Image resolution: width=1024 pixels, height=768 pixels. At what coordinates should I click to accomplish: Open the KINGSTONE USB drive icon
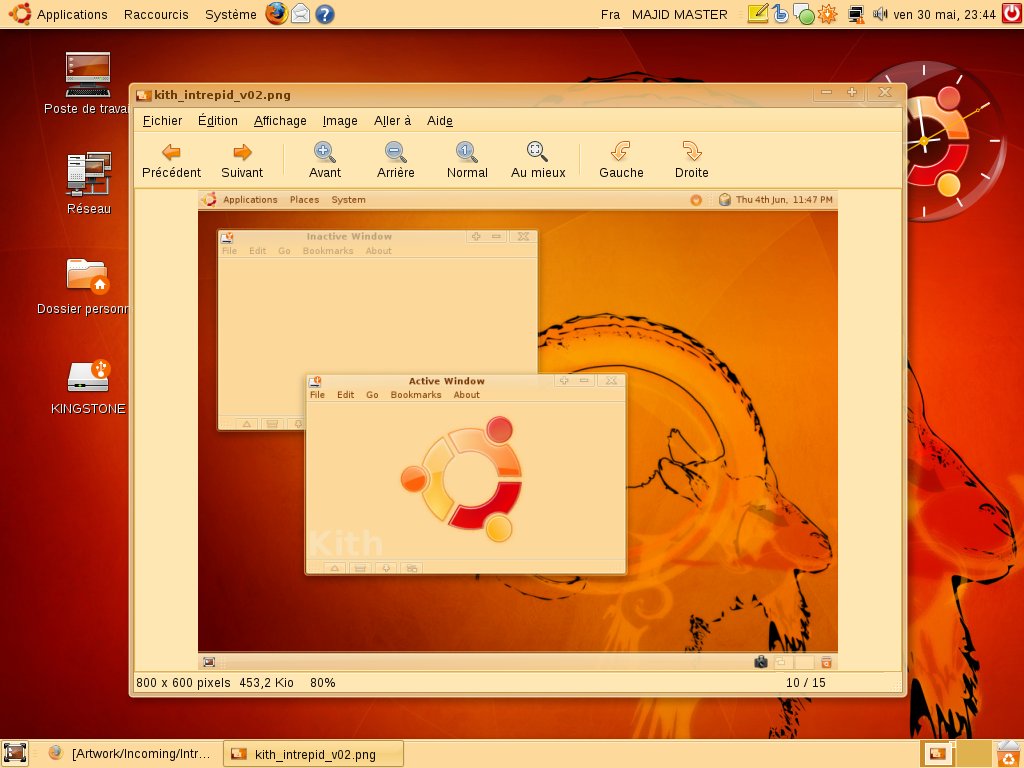(x=88, y=387)
